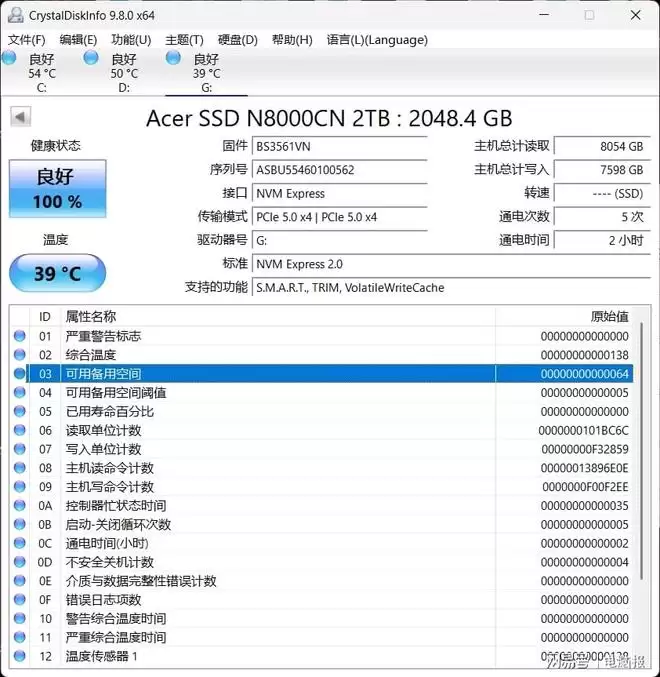Screen dimensions: 660x677
Task: Select drive G: status orb at 39 °C
Action: point(173,59)
